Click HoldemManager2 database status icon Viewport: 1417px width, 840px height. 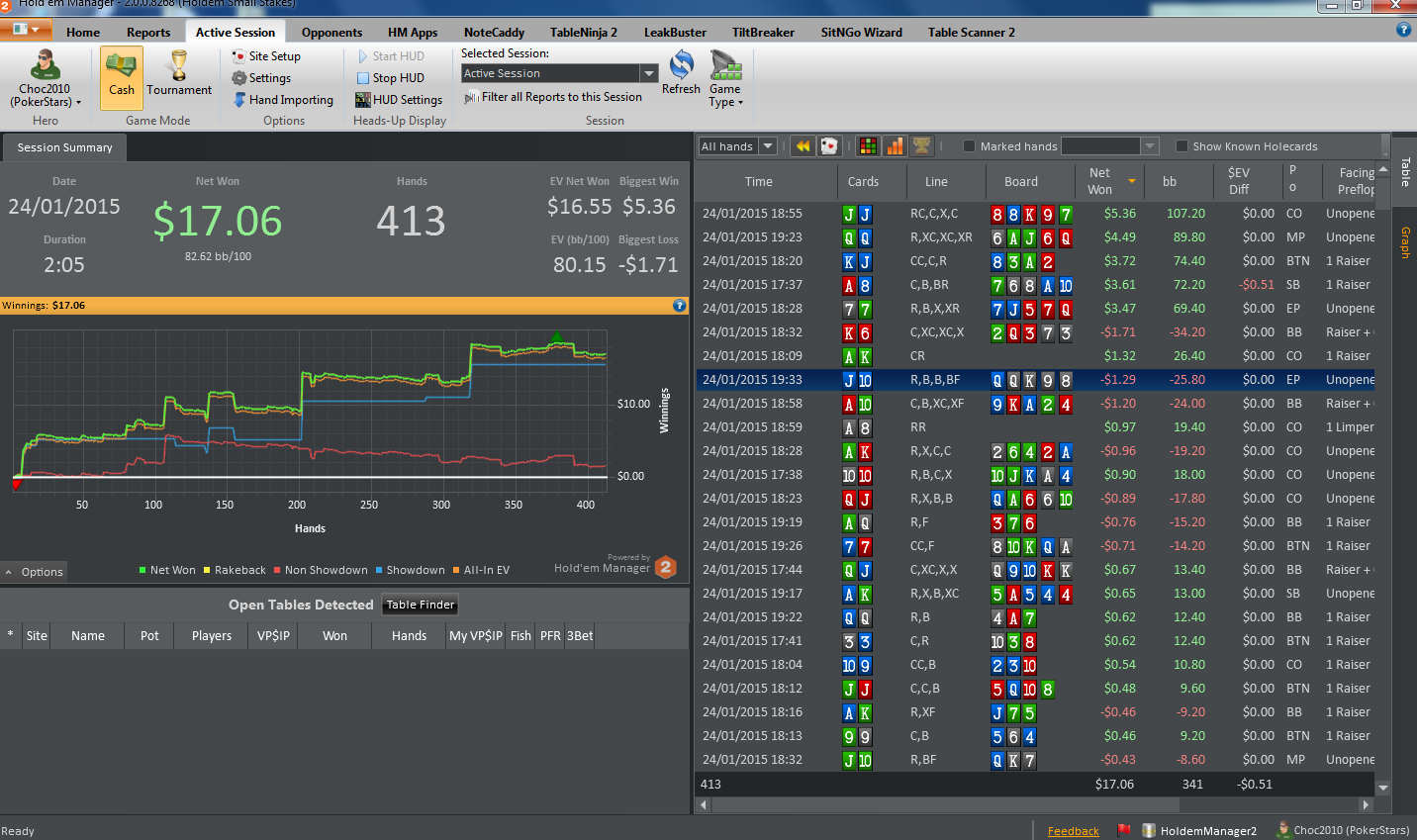click(1199, 830)
